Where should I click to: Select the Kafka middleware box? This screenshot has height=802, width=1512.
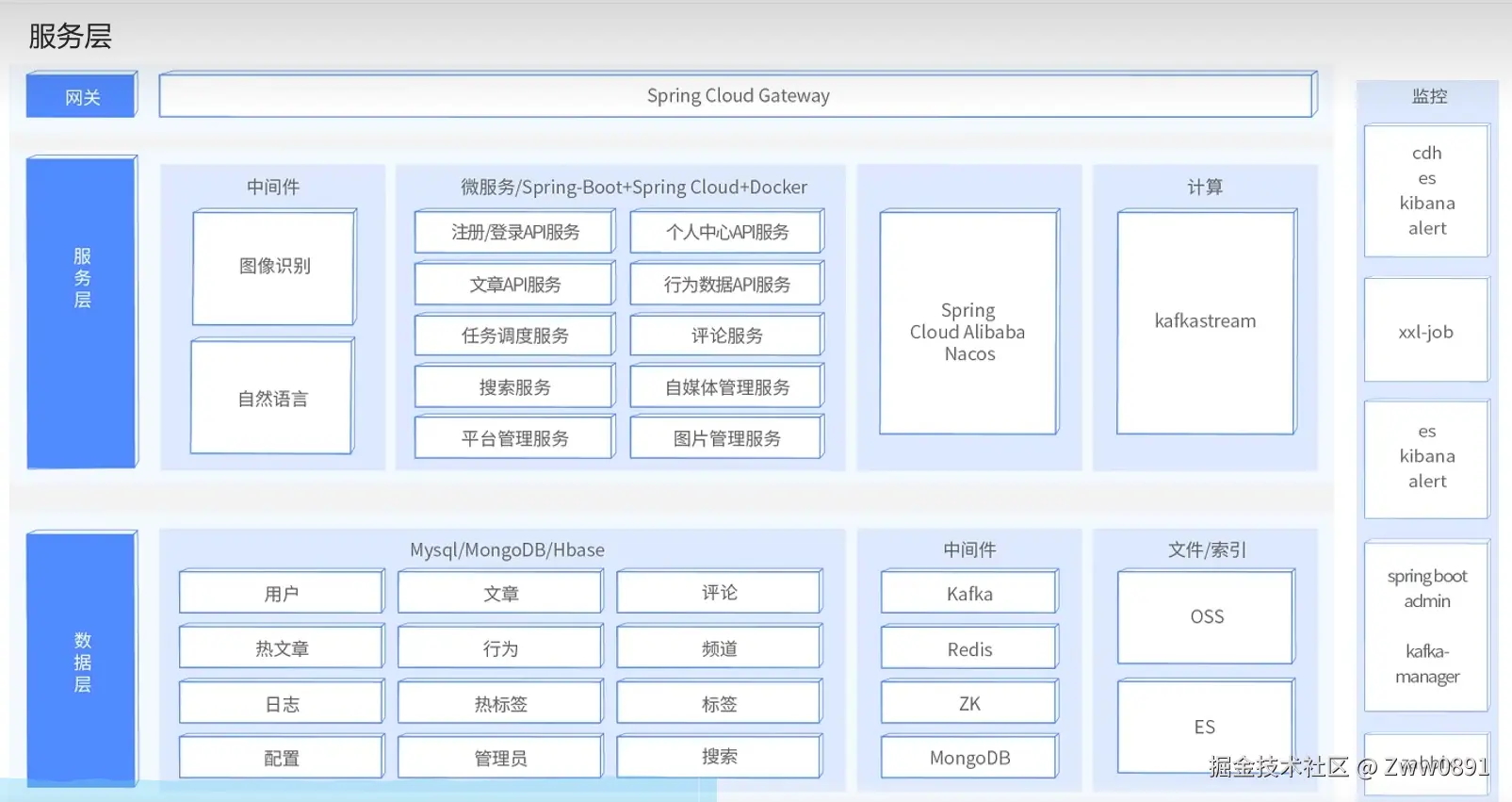[969, 593]
